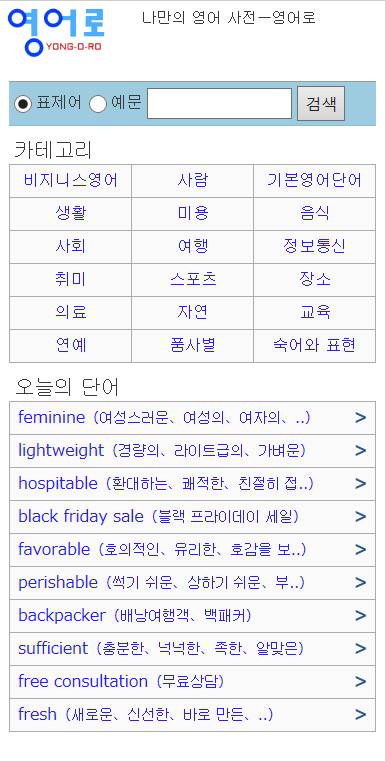Select the 스포츠 category

(193, 280)
